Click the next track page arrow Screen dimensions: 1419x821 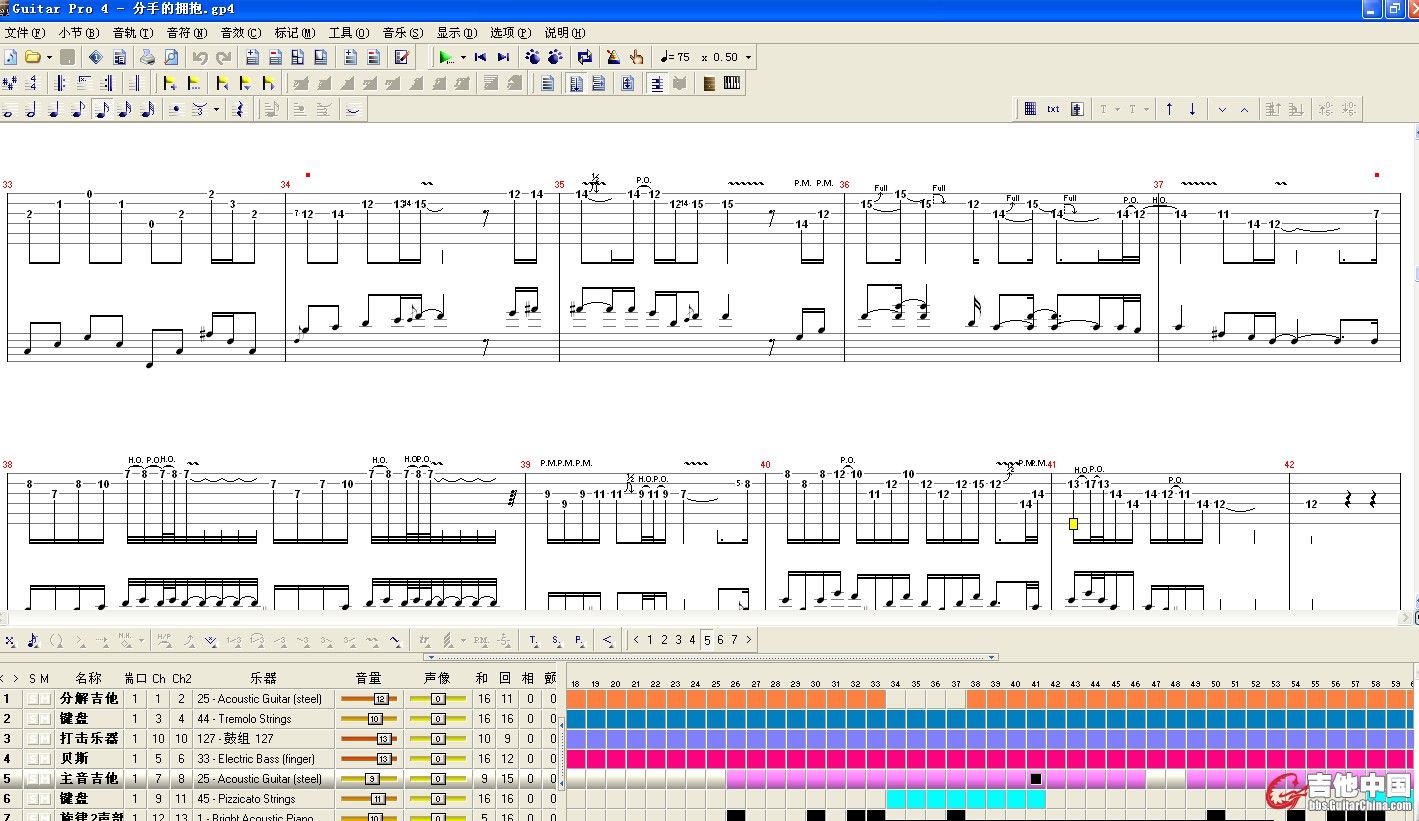click(749, 640)
